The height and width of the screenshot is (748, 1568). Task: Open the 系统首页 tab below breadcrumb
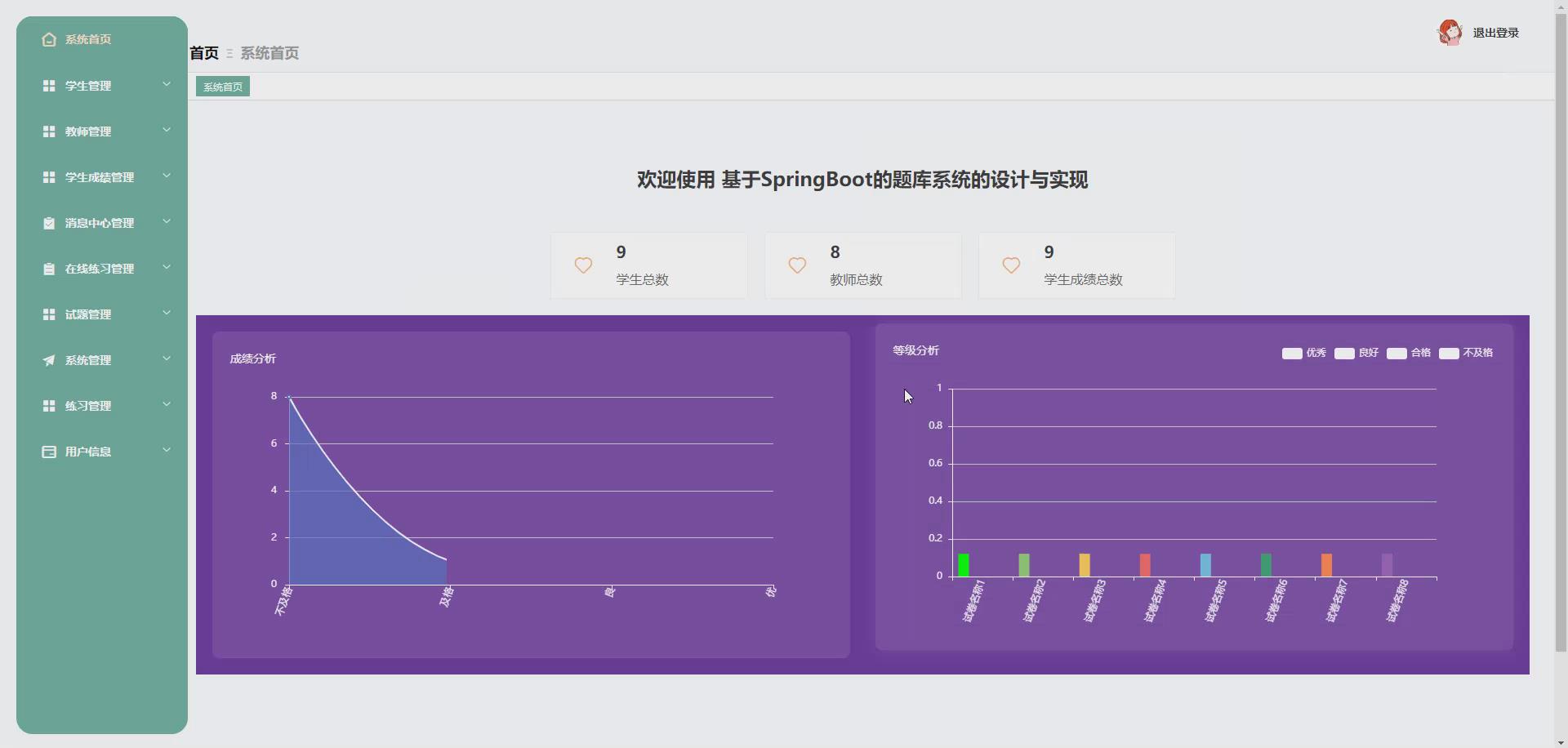click(x=221, y=86)
